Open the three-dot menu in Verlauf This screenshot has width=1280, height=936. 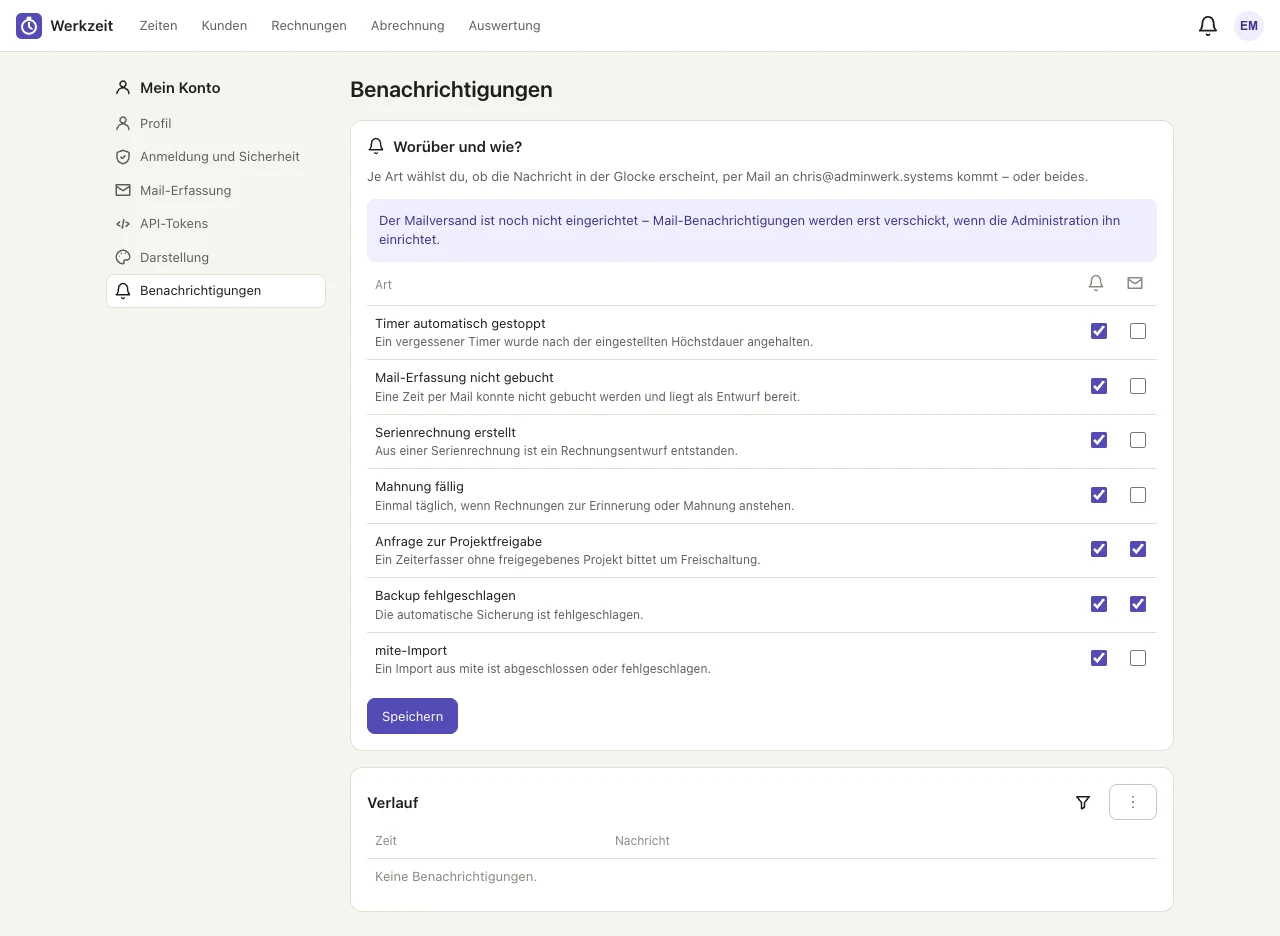coord(1133,802)
